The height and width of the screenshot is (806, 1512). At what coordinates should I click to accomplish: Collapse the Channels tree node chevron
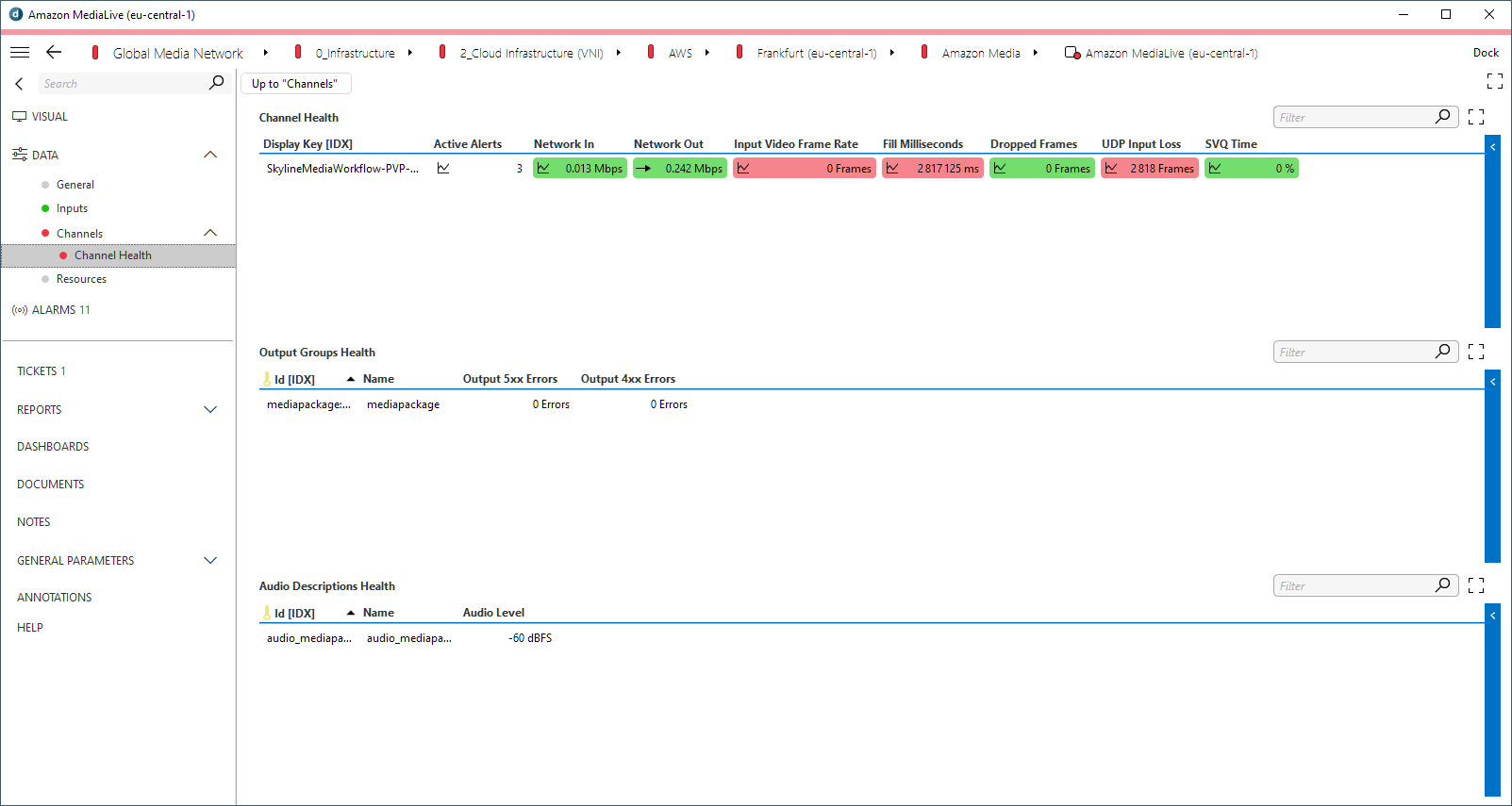[210, 233]
